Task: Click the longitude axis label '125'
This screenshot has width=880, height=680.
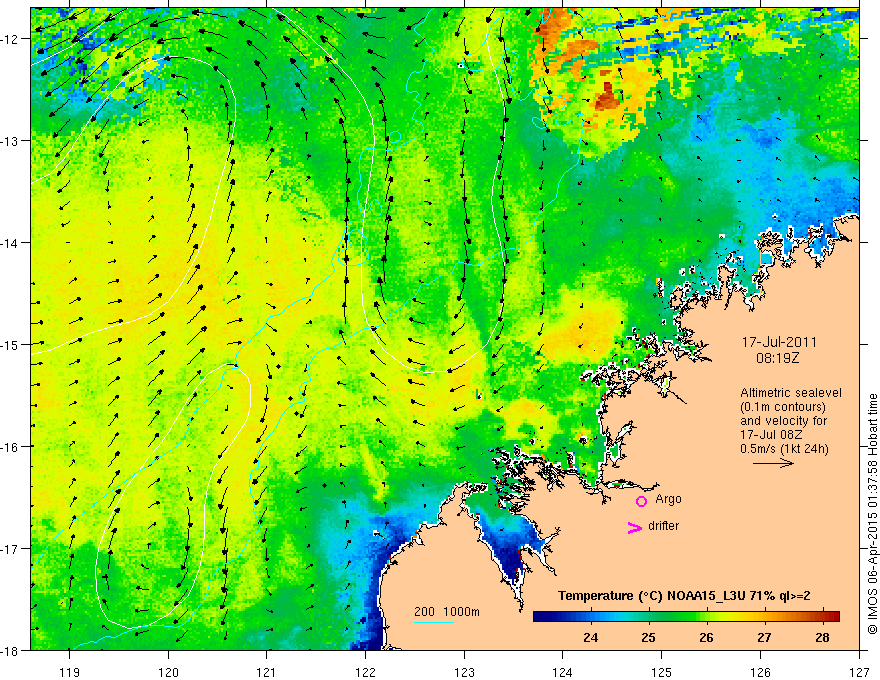Action: (x=662, y=672)
